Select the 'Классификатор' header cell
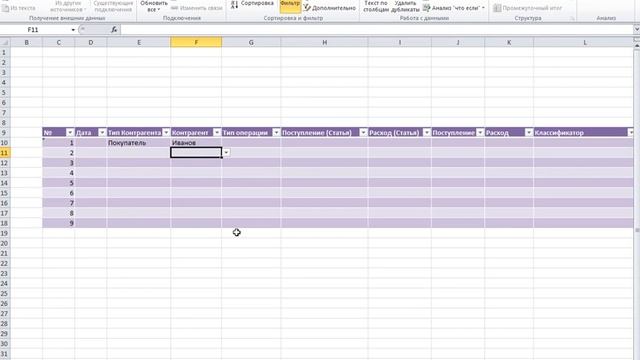This screenshot has width=640, height=360. click(x=584, y=133)
